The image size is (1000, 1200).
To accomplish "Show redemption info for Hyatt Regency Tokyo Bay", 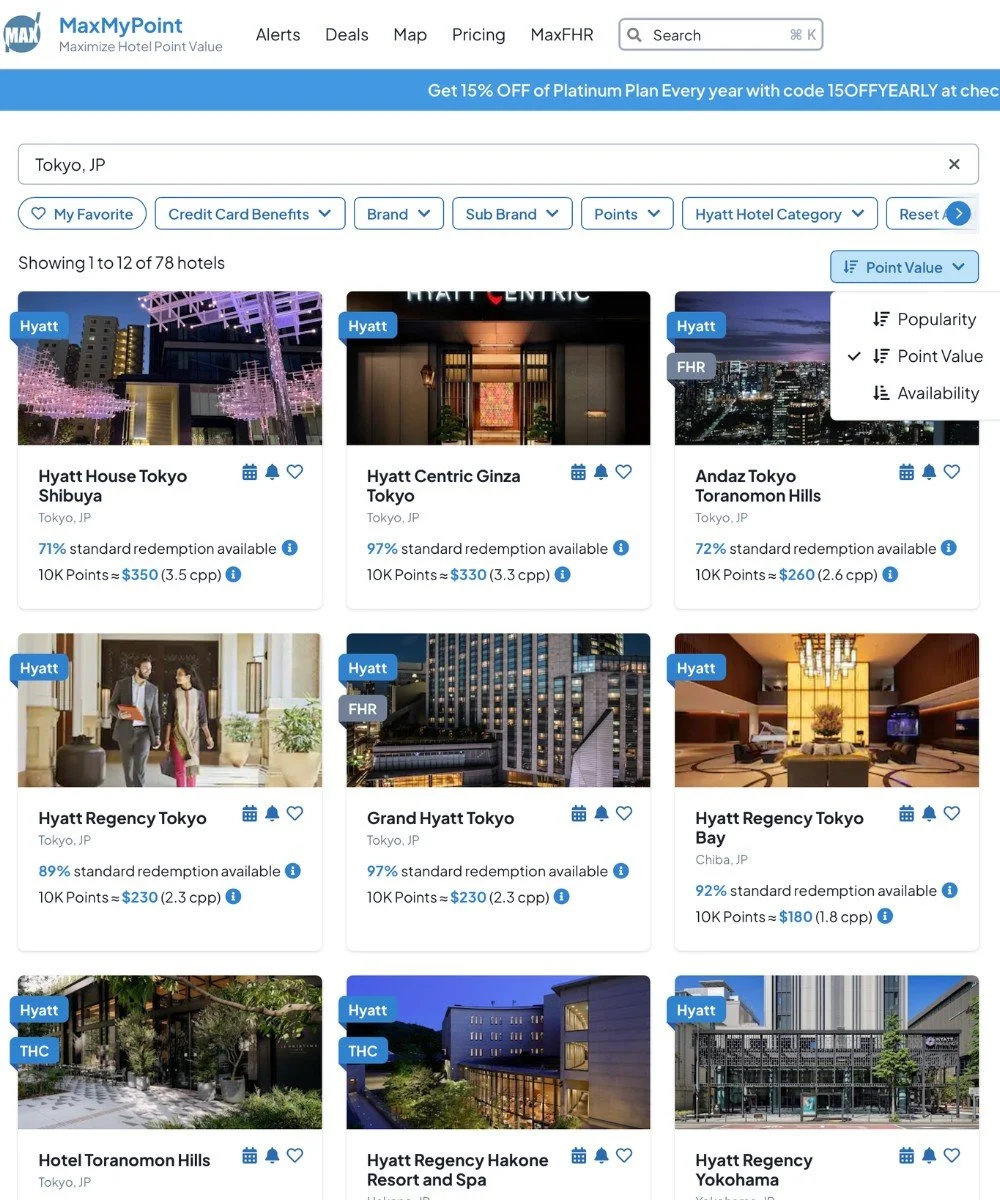I will (950, 890).
